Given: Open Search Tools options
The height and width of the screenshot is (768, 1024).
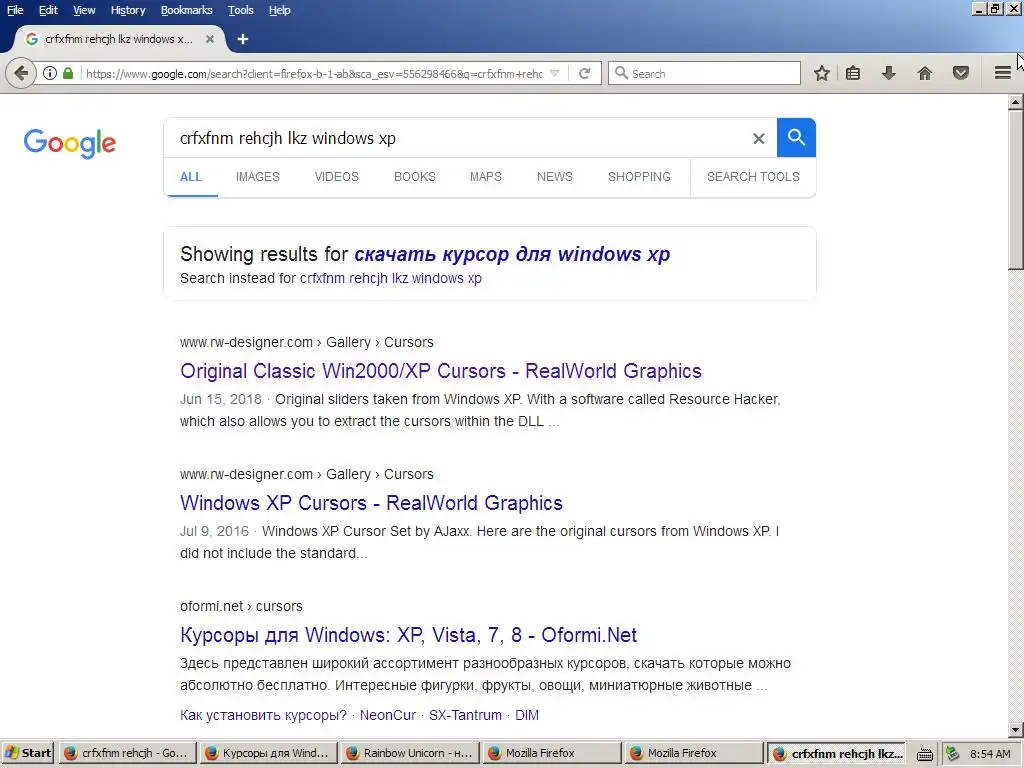Looking at the screenshot, I should (753, 176).
